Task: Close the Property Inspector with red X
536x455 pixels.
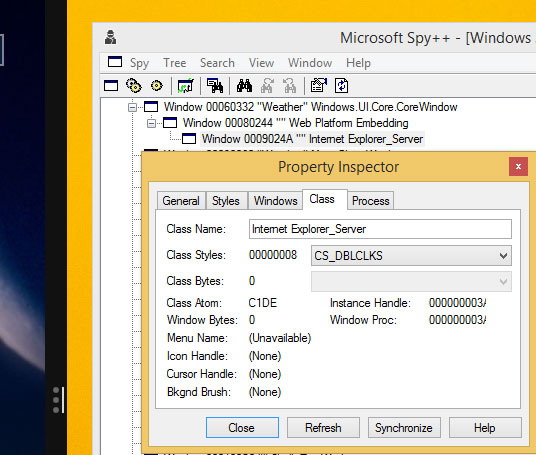Action: (518, 166)
